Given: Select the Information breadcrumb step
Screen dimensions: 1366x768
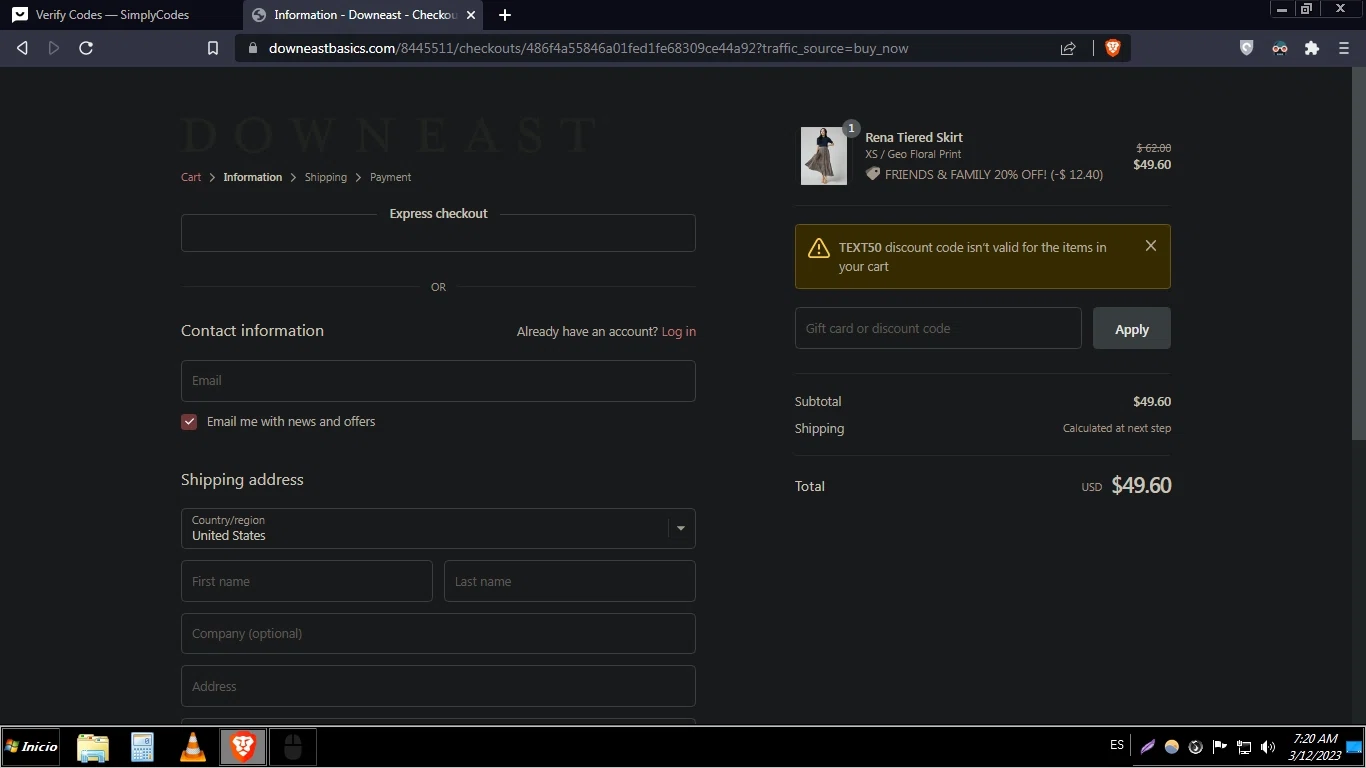Looking at the screenshot, I should [253, 177].
